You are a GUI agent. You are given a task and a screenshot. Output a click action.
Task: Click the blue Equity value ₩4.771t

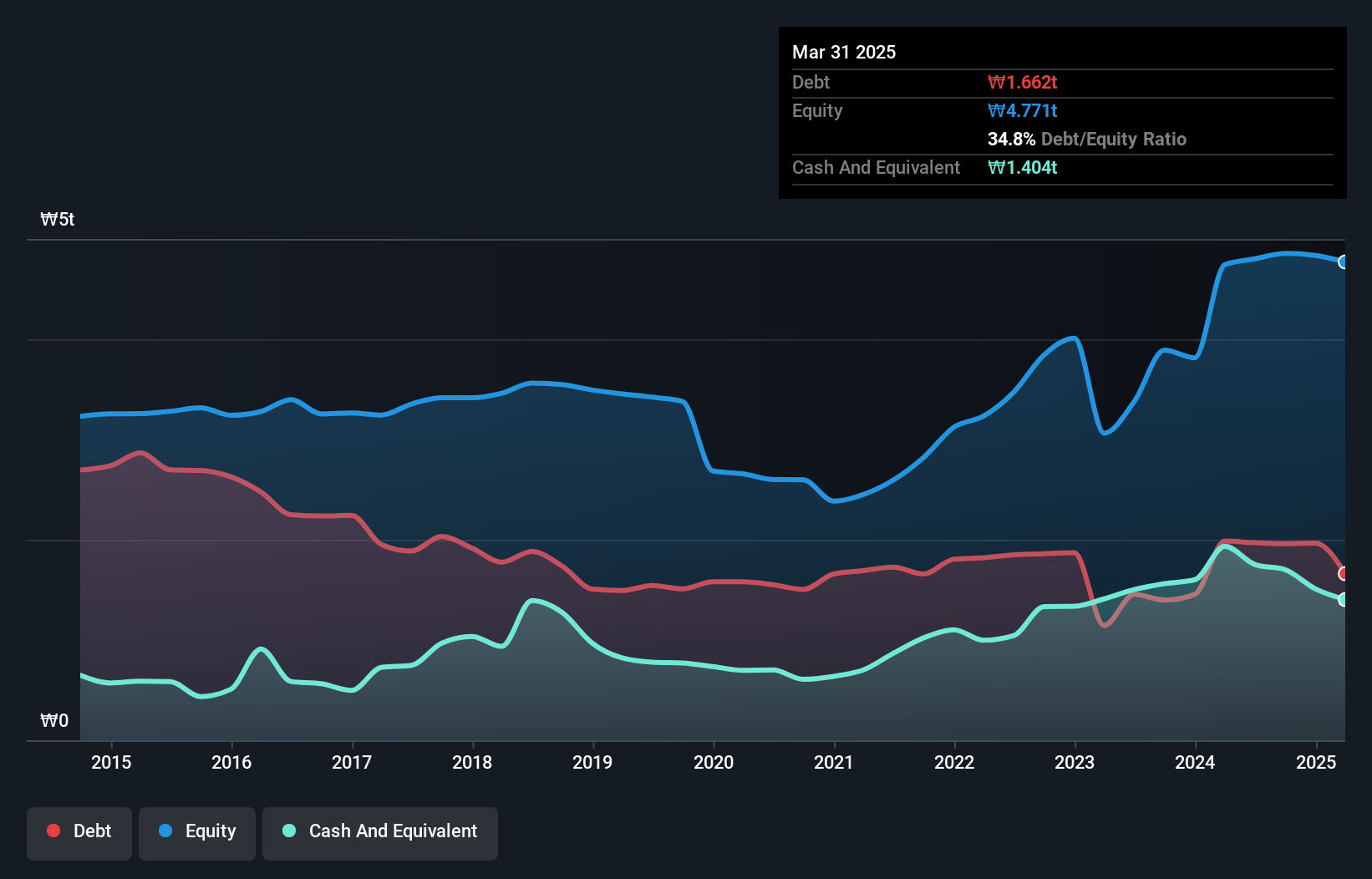coord(1021,110)
